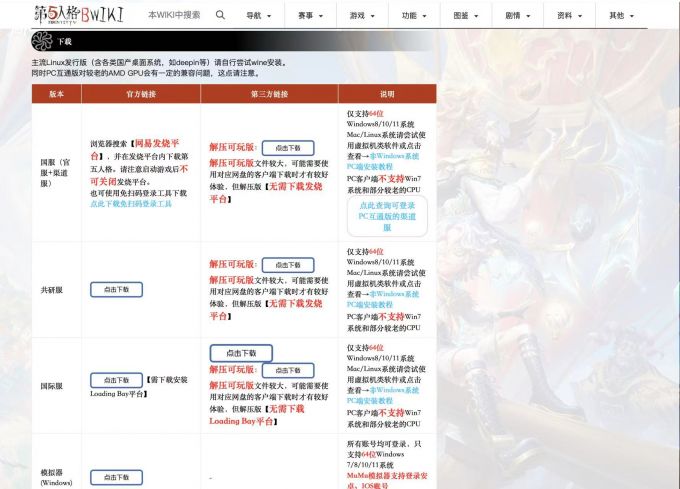The height and width of the screenshot is (489, 680).
Task: Expand the 其他 menu
Action: click(621, 16)
